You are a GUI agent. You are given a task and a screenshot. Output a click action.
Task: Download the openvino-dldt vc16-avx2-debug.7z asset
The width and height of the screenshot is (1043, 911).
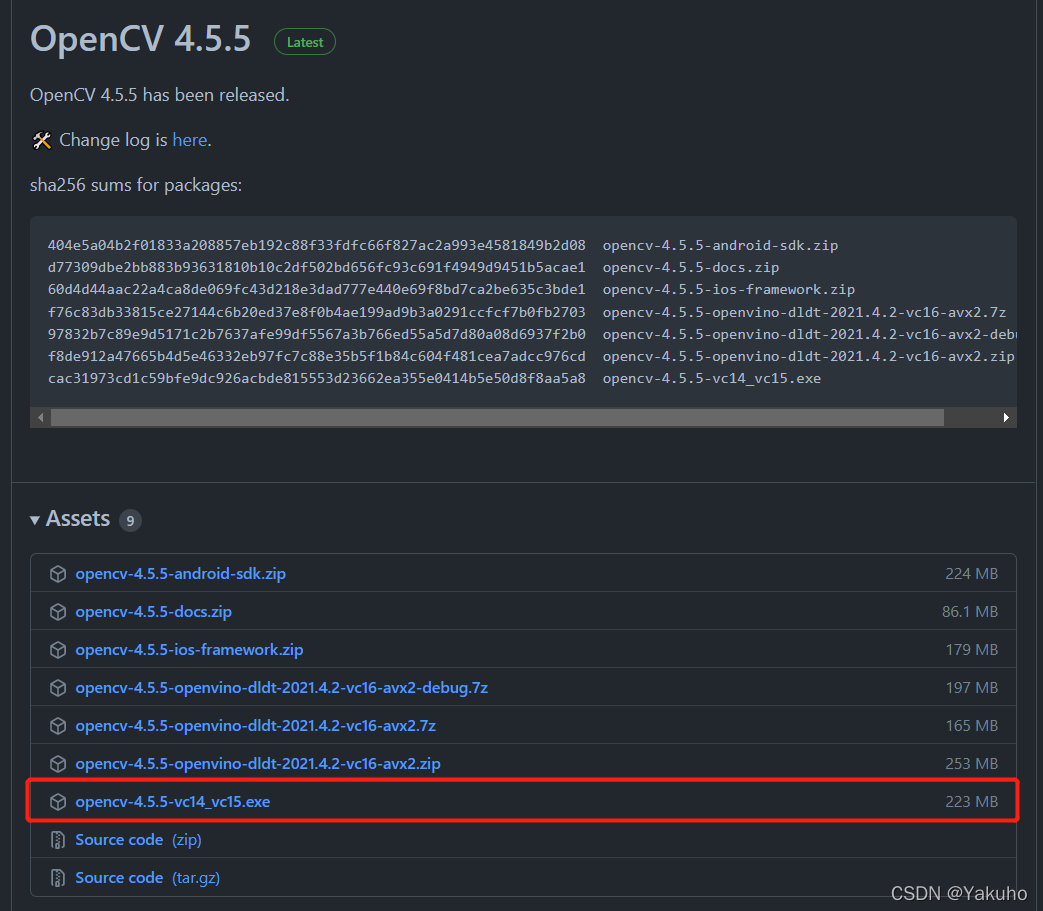coord(282,687)
